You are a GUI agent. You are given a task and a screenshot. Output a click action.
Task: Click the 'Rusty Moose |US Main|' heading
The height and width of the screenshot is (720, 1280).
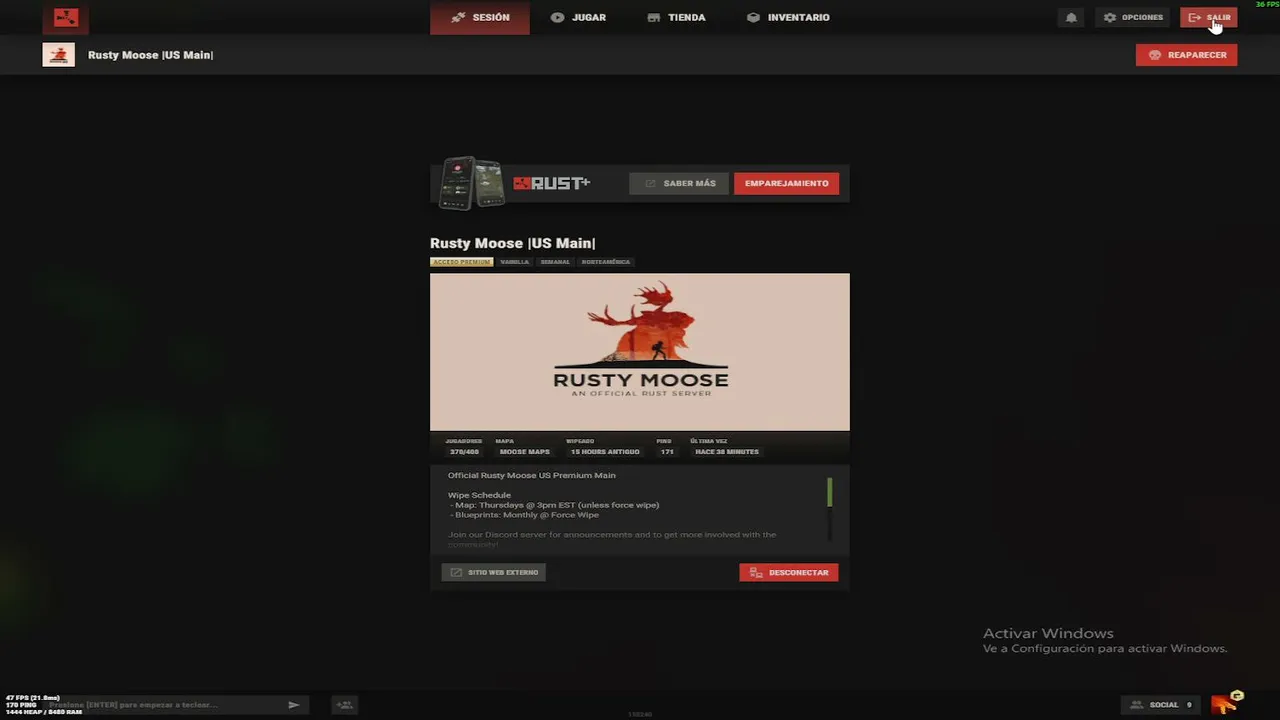click(x=513, y=243)
